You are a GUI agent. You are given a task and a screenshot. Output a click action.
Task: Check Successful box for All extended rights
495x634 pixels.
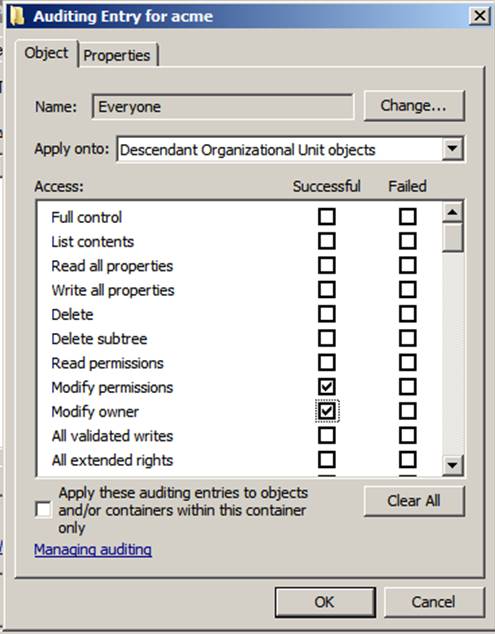tap(327, 460)
